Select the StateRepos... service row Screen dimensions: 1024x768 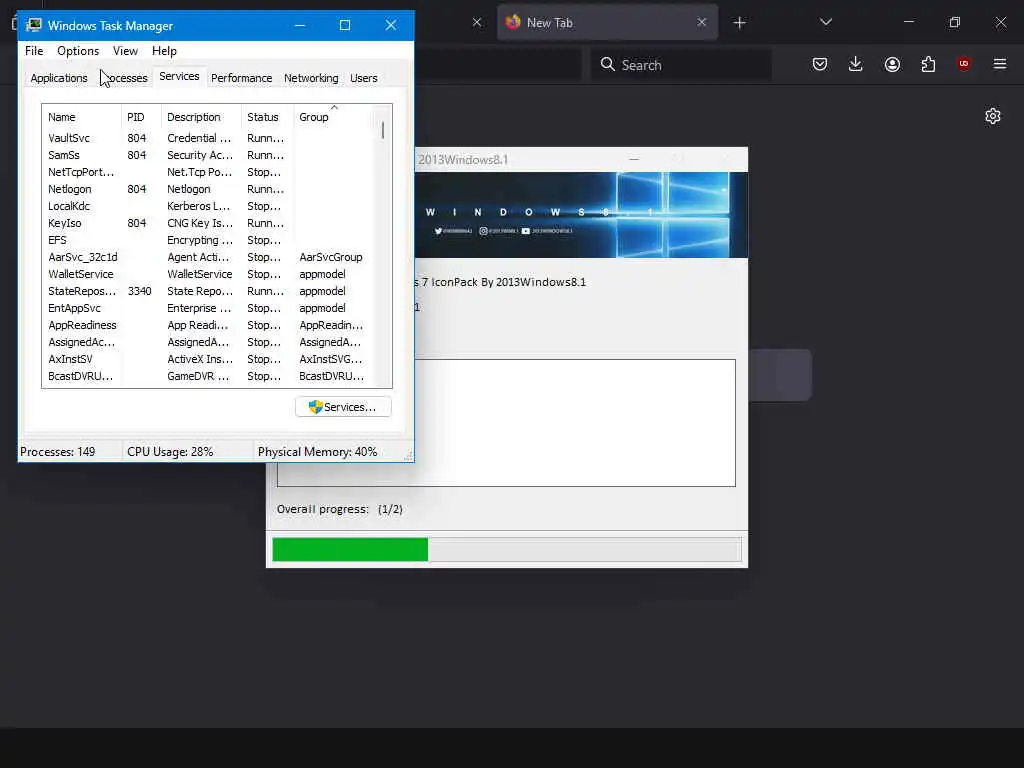208,291
